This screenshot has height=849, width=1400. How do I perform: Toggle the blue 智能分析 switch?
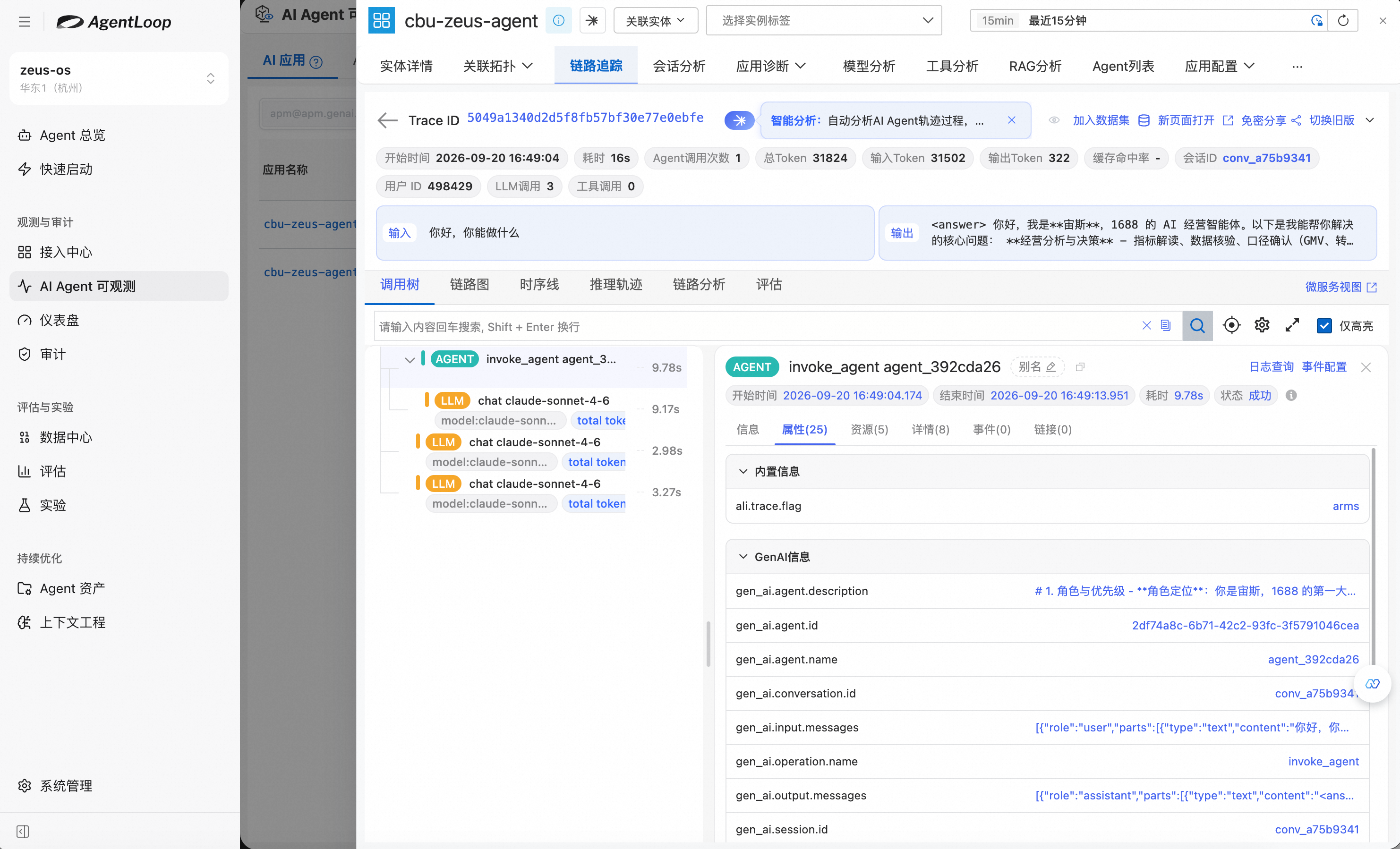tap(739, 120)
